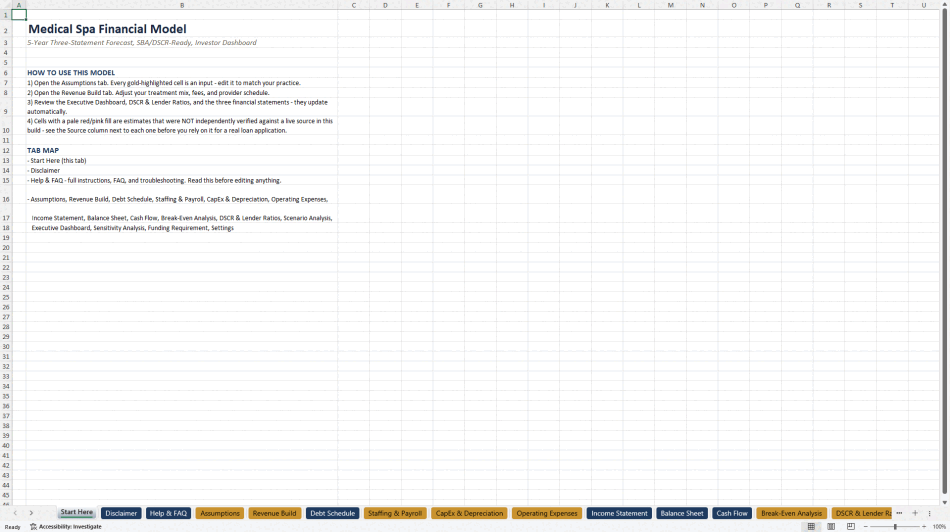
Task: Switch to Page Layout view icon
Action: 831,527
